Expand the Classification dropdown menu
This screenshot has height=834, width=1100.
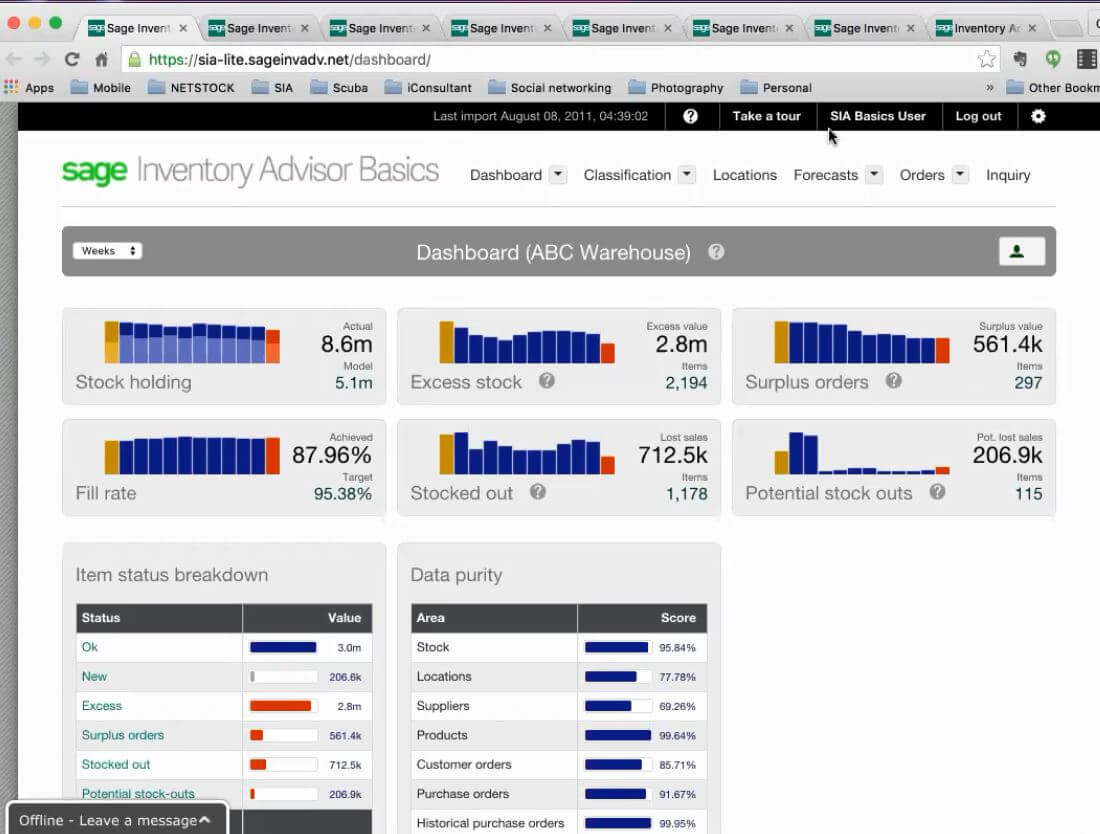686,174
